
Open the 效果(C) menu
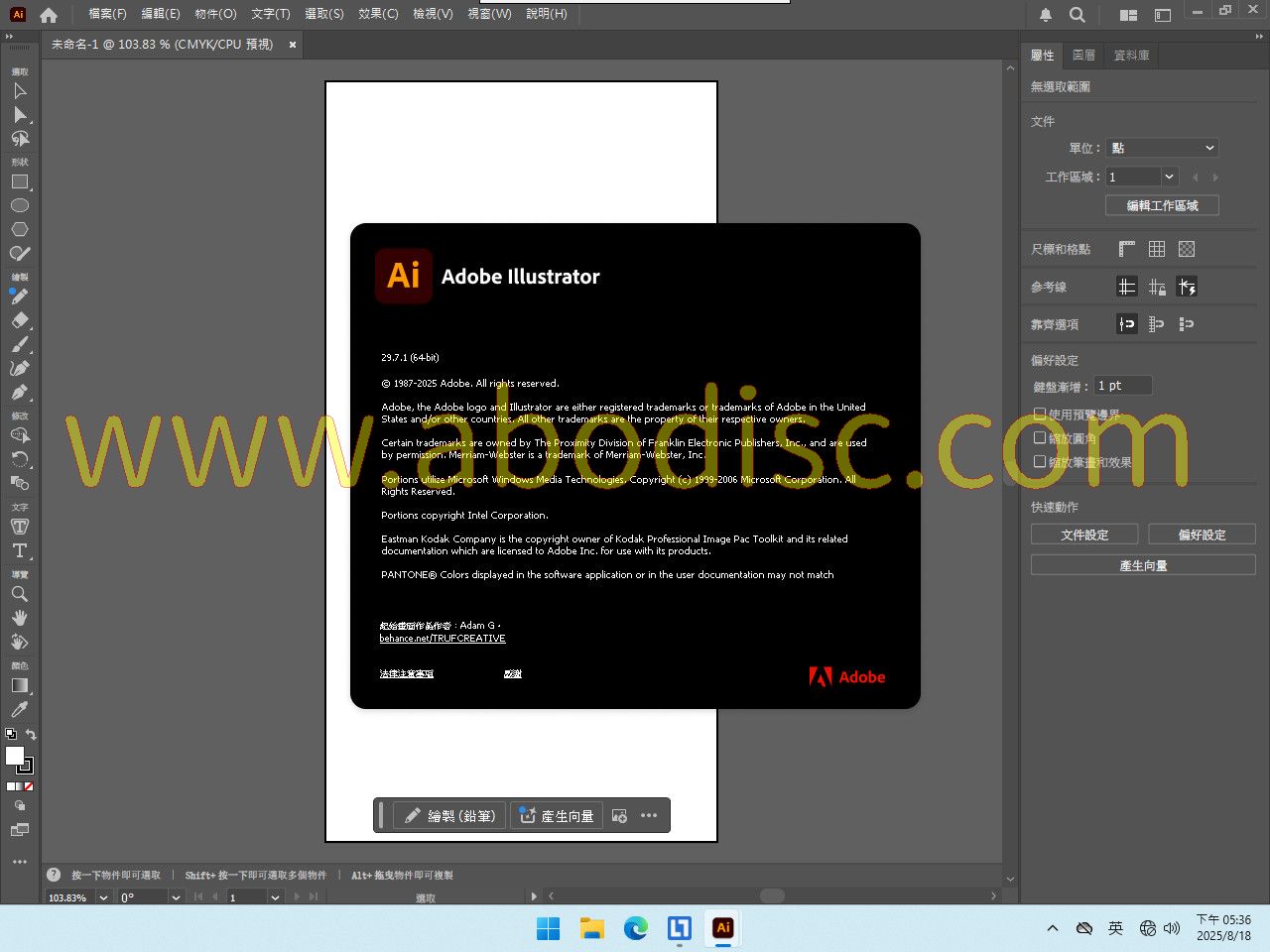(x=378, y=14)
